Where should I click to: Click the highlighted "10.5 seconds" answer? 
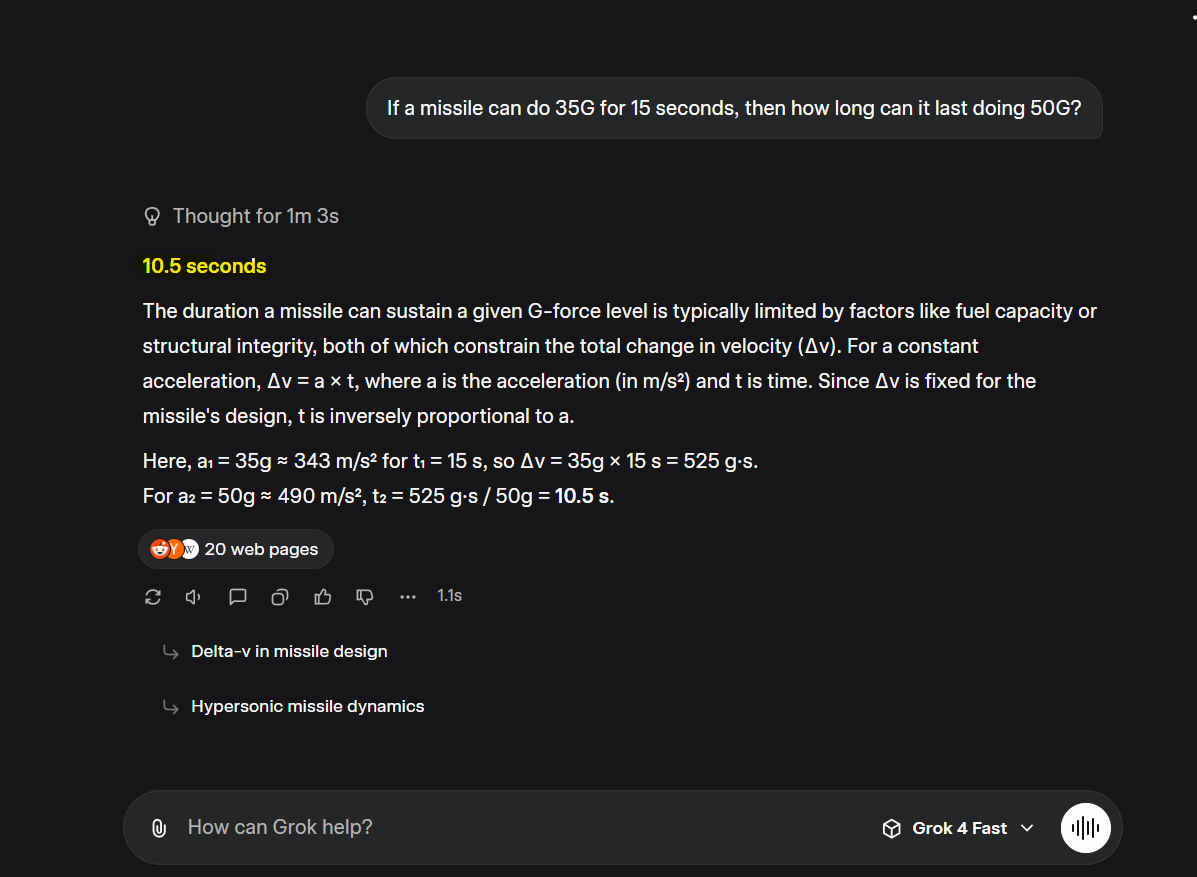[x=204, y=266]
